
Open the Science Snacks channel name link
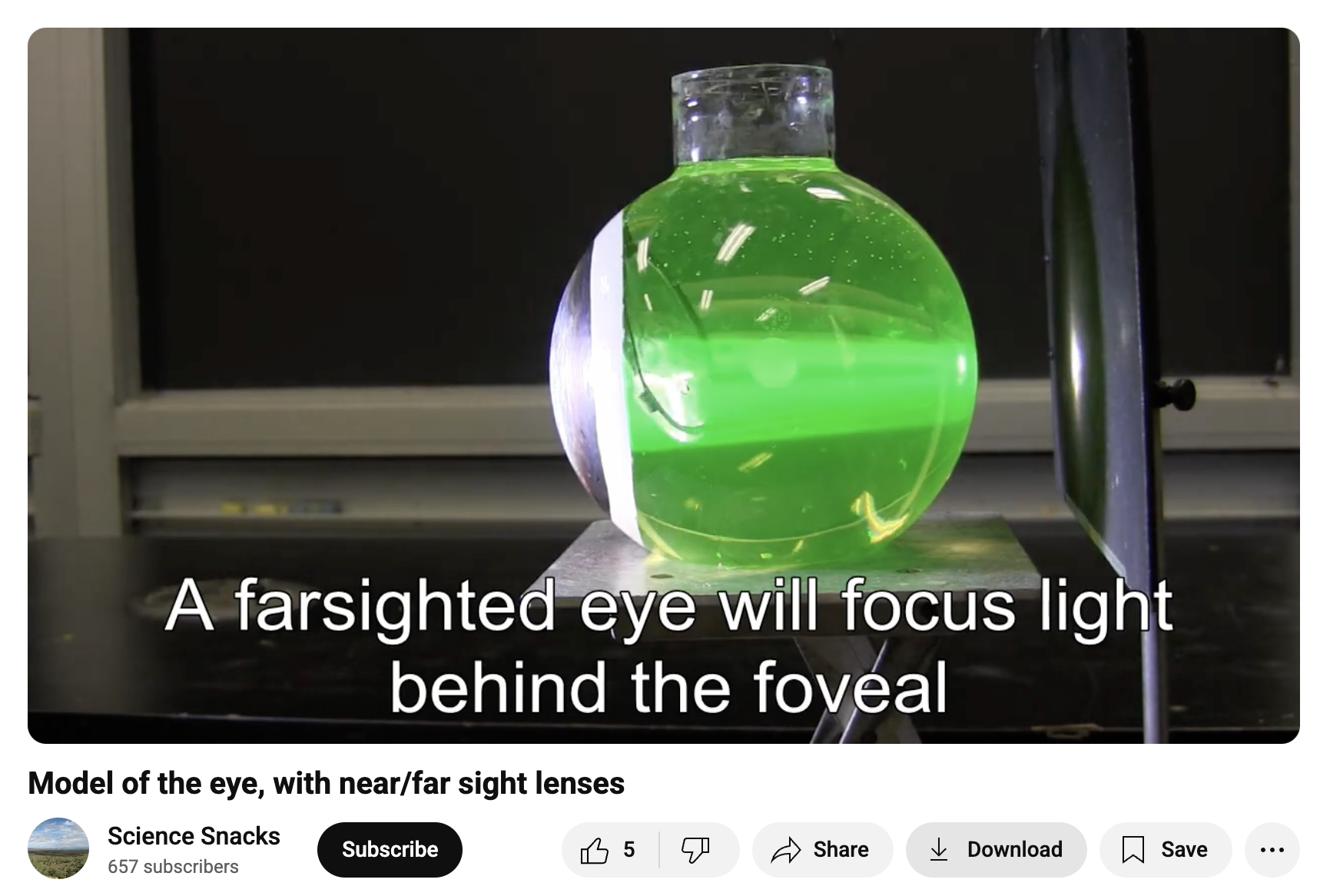point(194,836)
